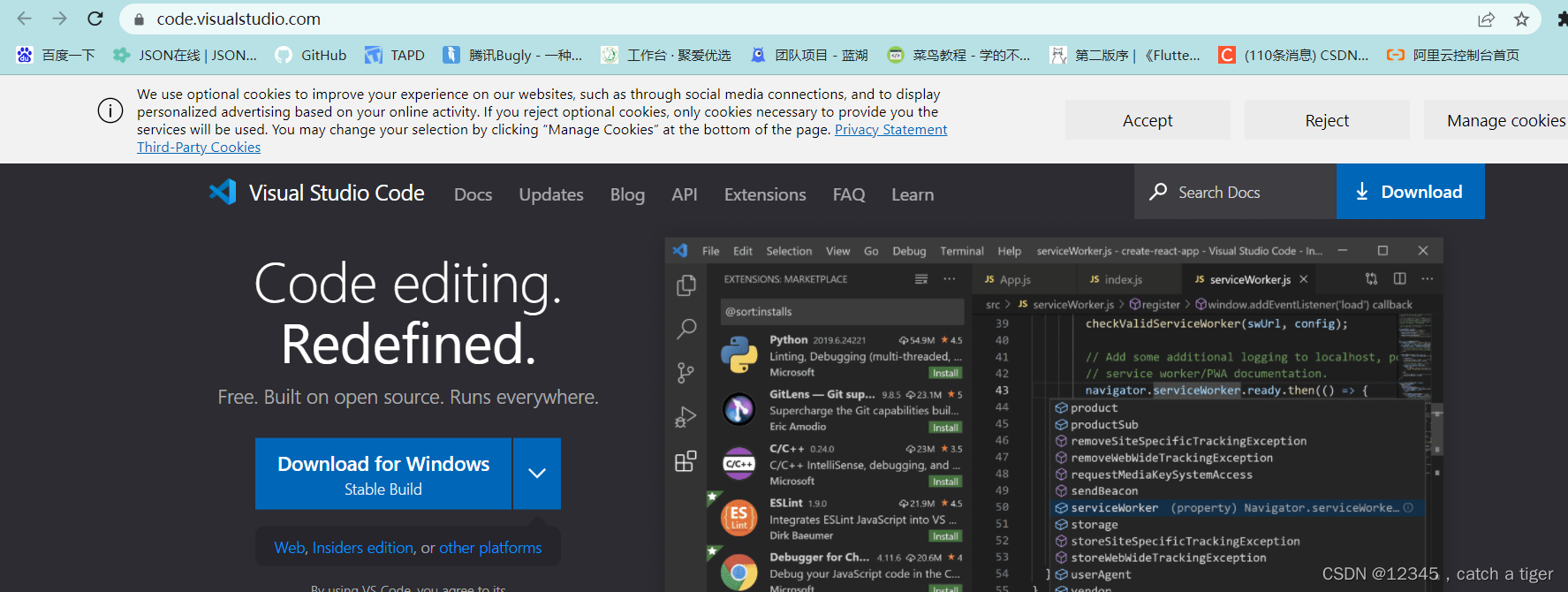Open the Web link under download
This screenshot has width=1568, height=592.
(x=290, y=548)
